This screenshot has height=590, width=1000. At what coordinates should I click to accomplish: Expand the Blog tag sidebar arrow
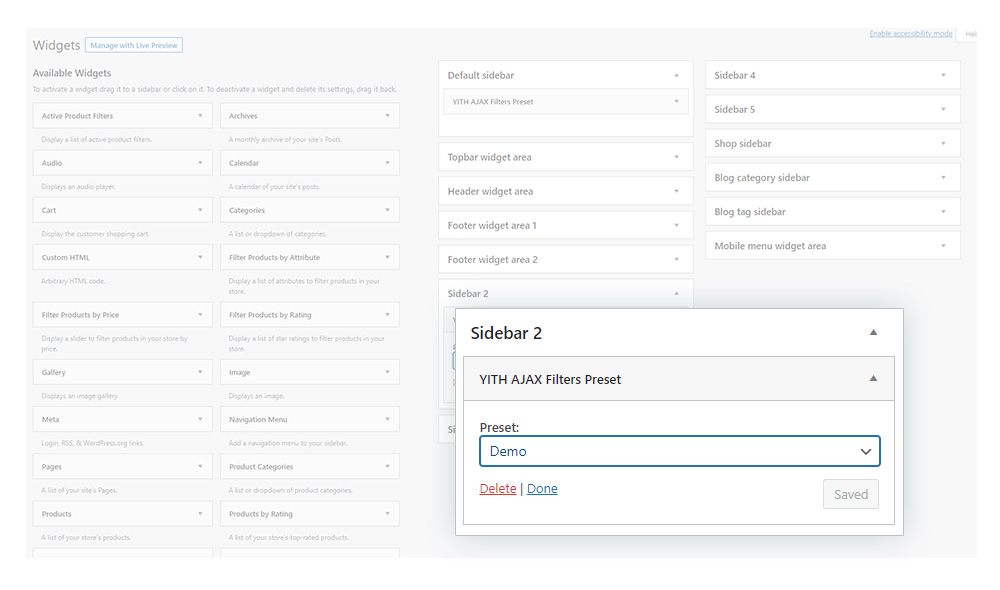coord(943,212)
